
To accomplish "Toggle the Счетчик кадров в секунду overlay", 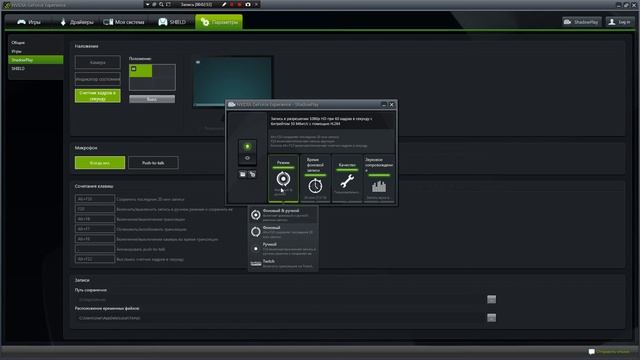I will point(98,96).
